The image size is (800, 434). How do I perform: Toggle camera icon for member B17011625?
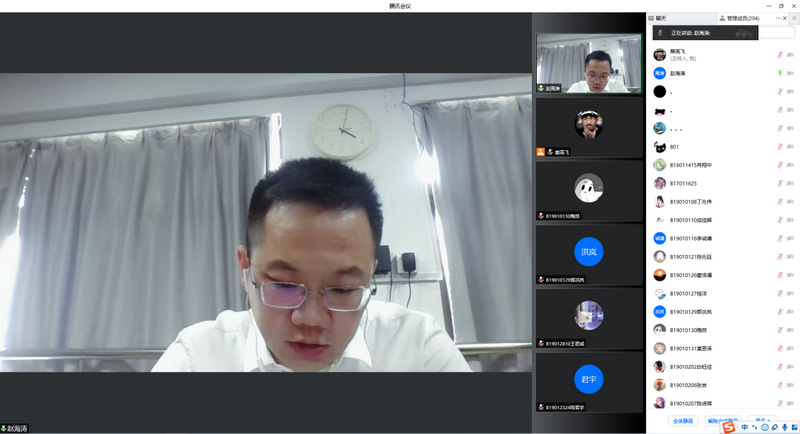point(791,183)
